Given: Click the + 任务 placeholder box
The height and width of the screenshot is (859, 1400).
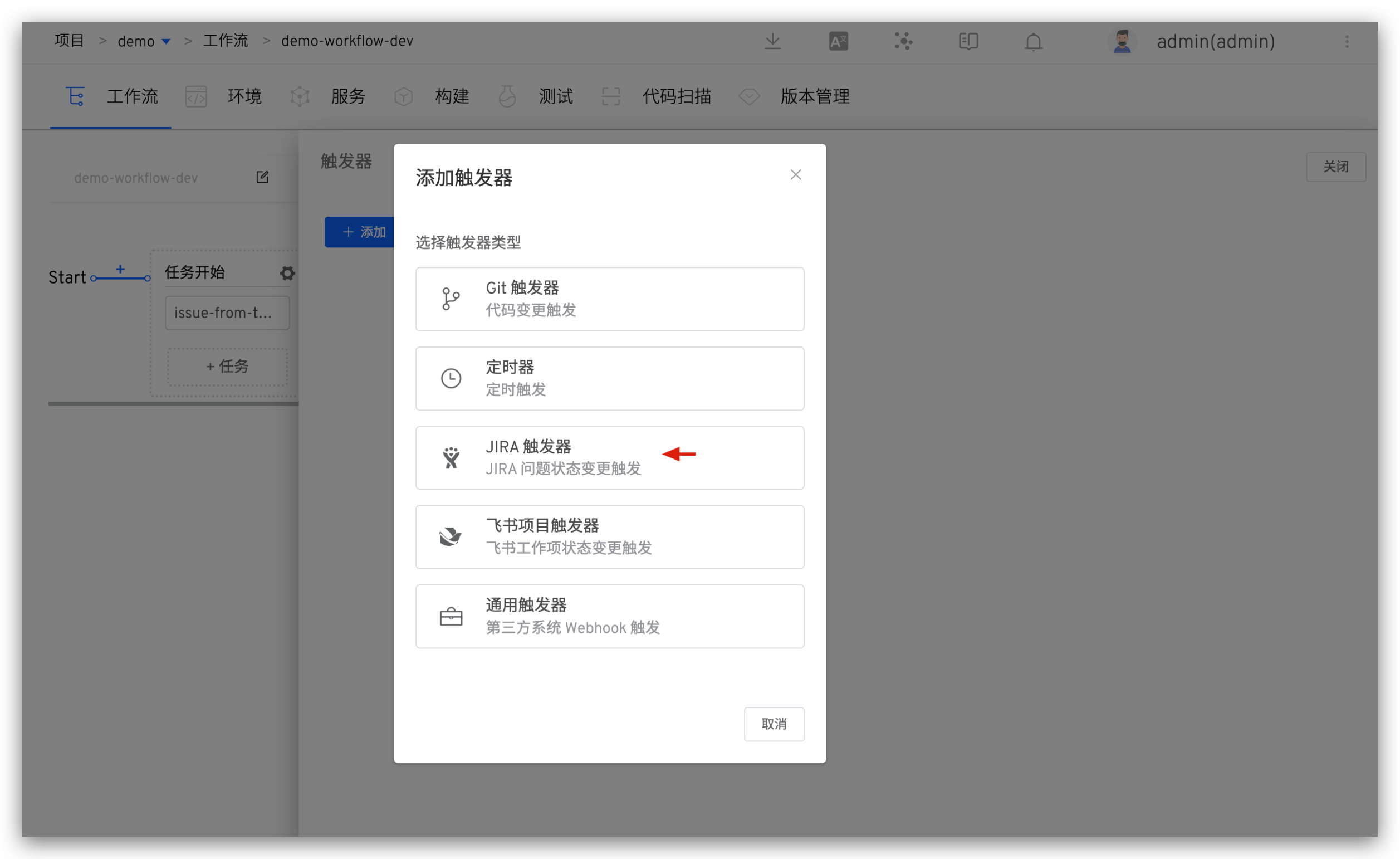Looking at the screenshot, I should [x=227, y=366].
